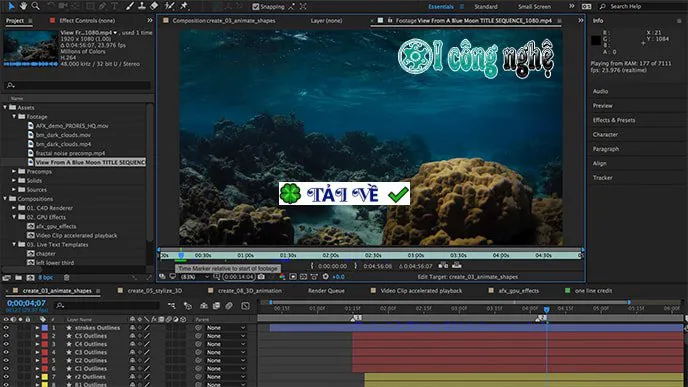Click the yellow label swatch of r2 Outlines
The width and height of the screenshot is (688, 387).
[x=45, y=377]
